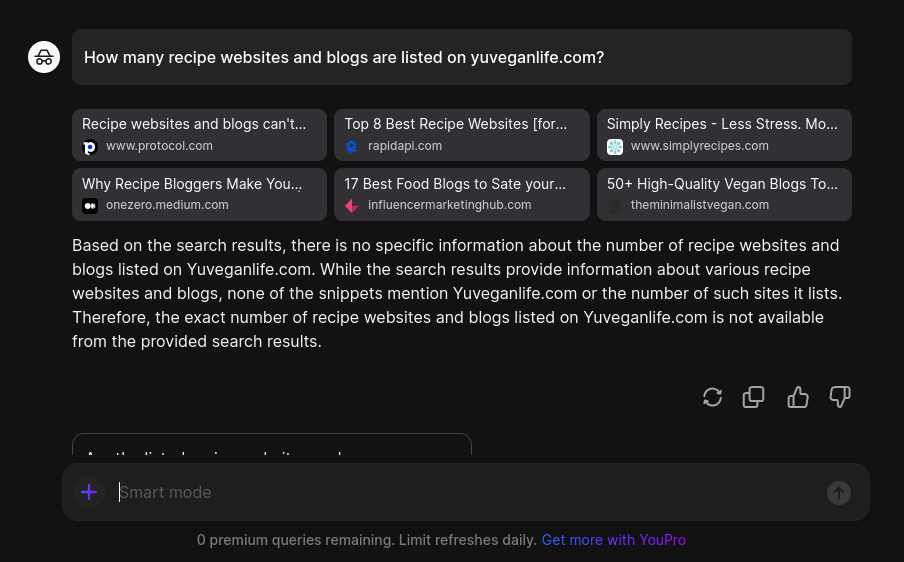Give the answer a thumbs up
Viewport: 904px width, 562px height.
pyautogui.click(x=798, y=397)
